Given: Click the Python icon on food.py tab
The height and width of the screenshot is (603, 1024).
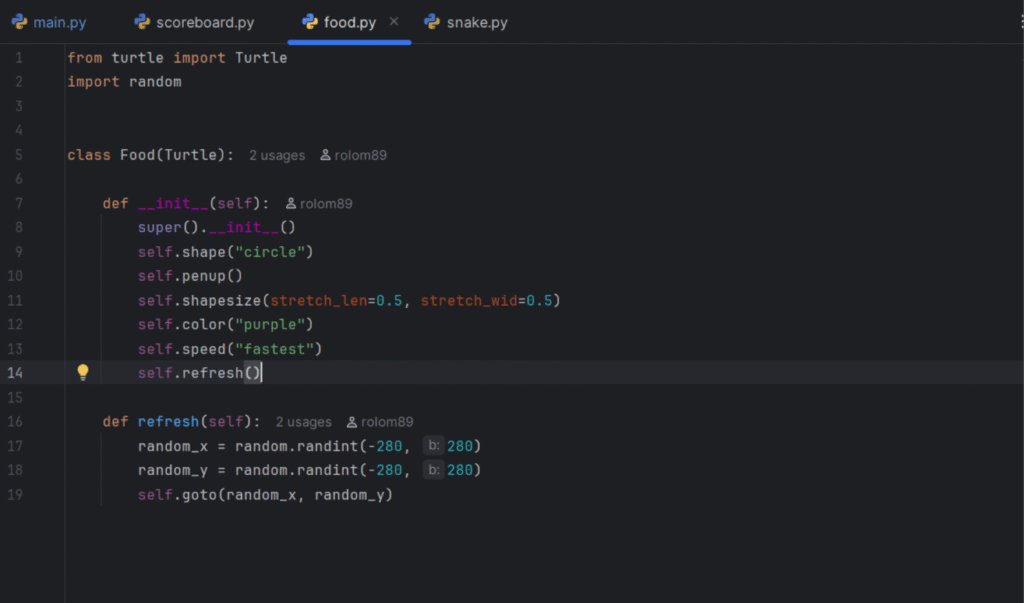Looking at the screenshot, I should (310, 22).
